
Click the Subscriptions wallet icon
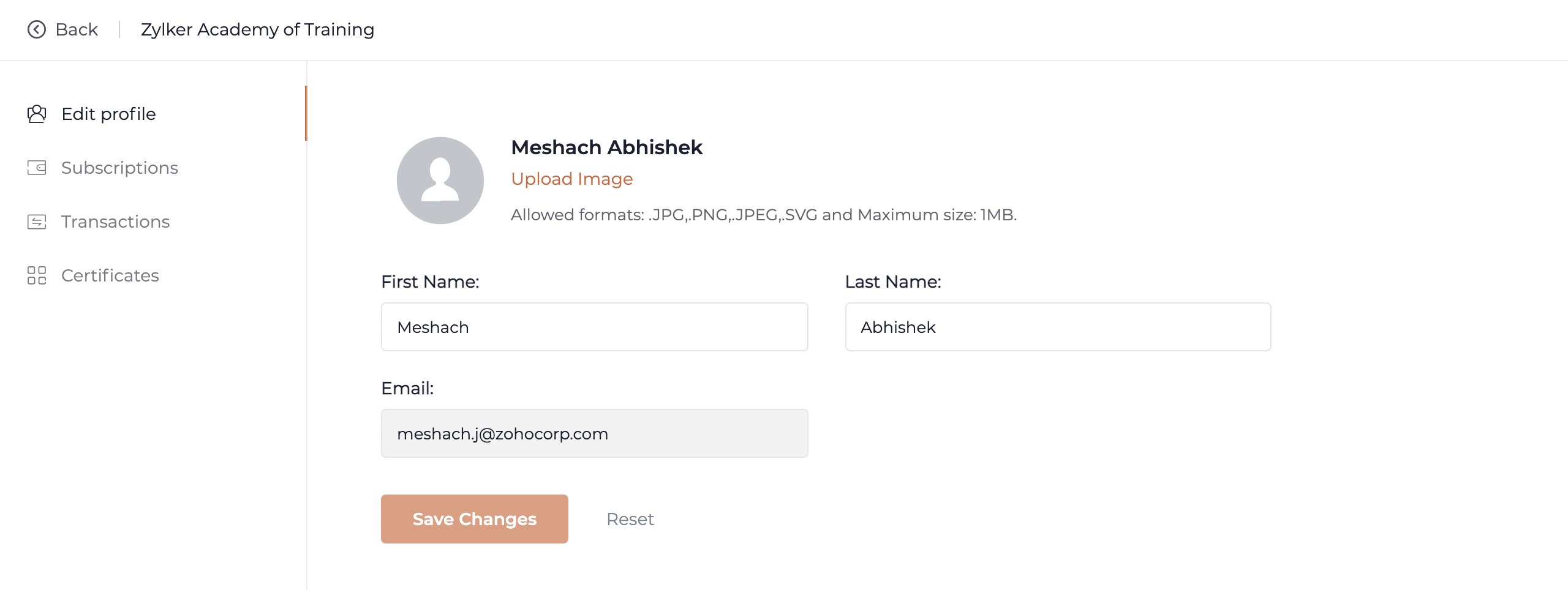(37, 168)
